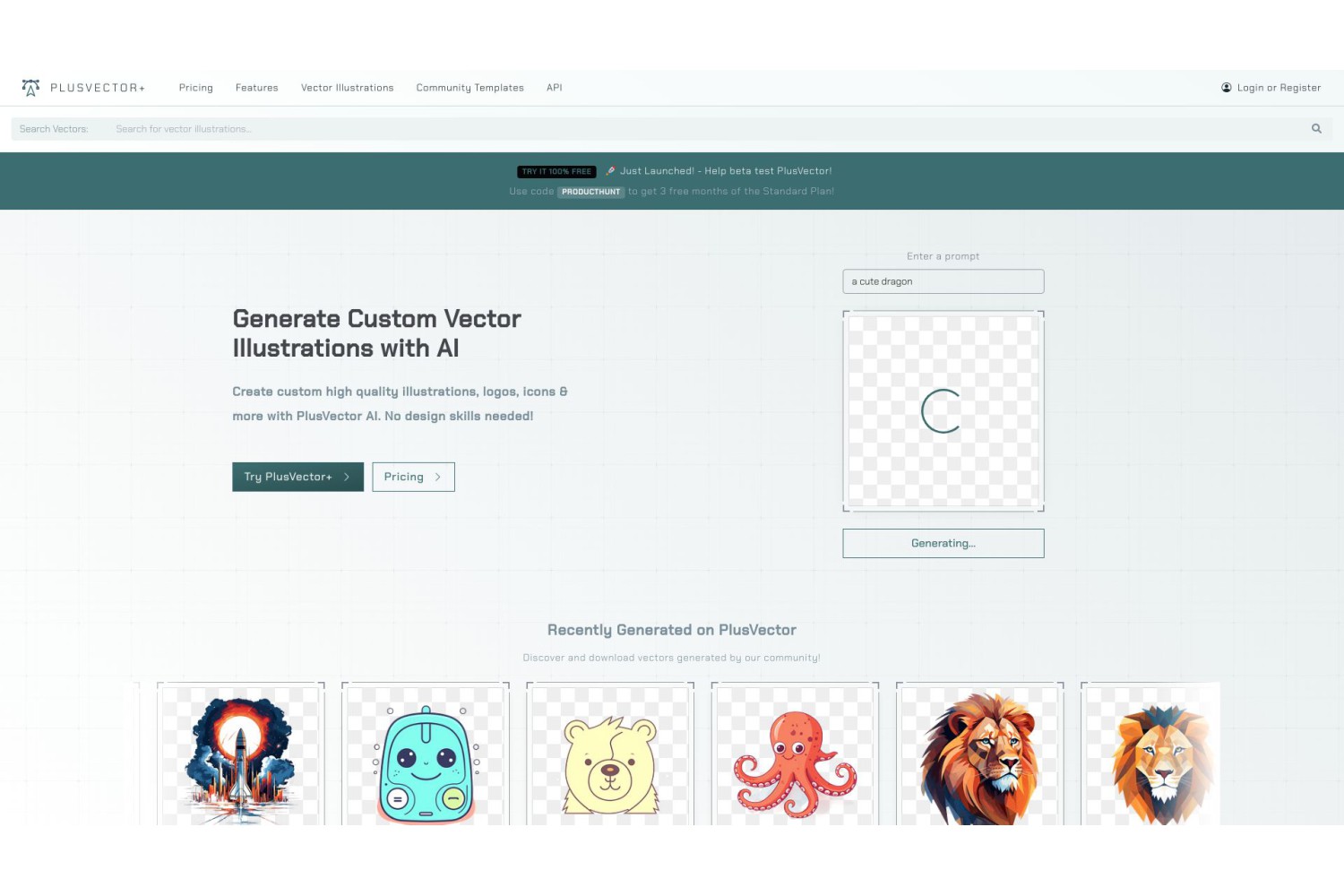This screenshot has width=1344, height=896.
Task: Click the chevron arrow on Pricing button
Action: click(437, 477)
